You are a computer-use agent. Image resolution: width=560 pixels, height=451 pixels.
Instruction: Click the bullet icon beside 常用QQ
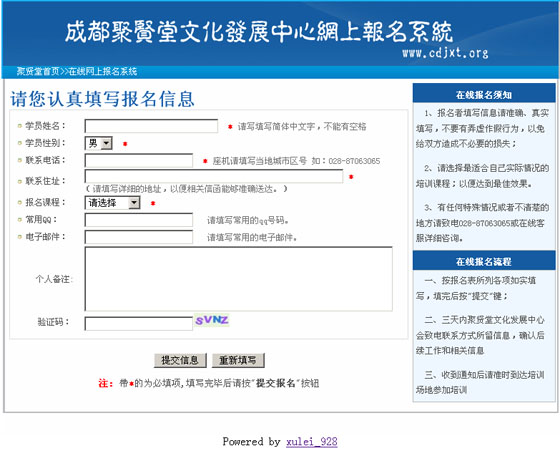pyautogui.click(x=20, y=220)
